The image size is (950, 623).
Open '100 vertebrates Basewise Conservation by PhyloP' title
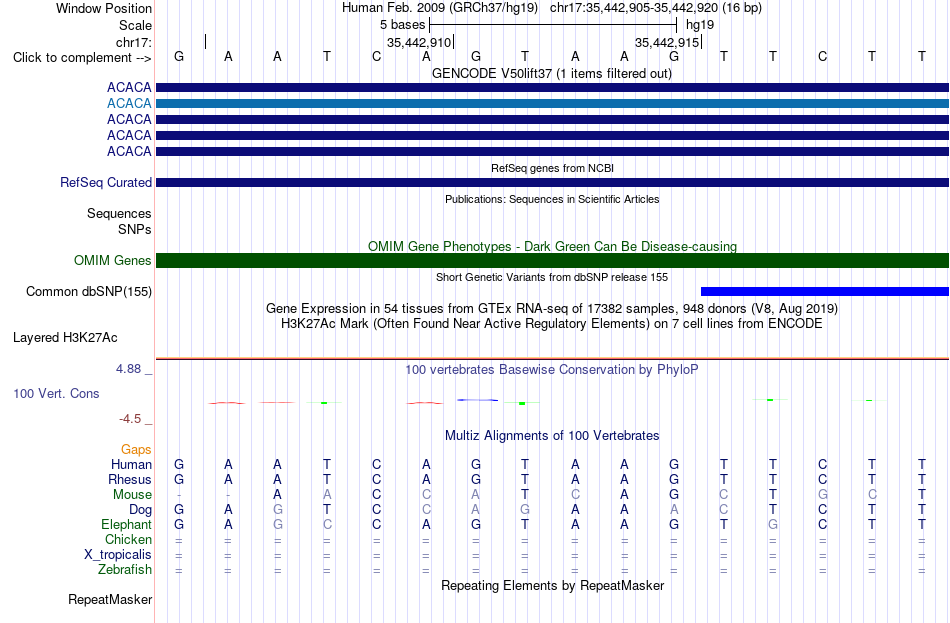pos(552,370)
